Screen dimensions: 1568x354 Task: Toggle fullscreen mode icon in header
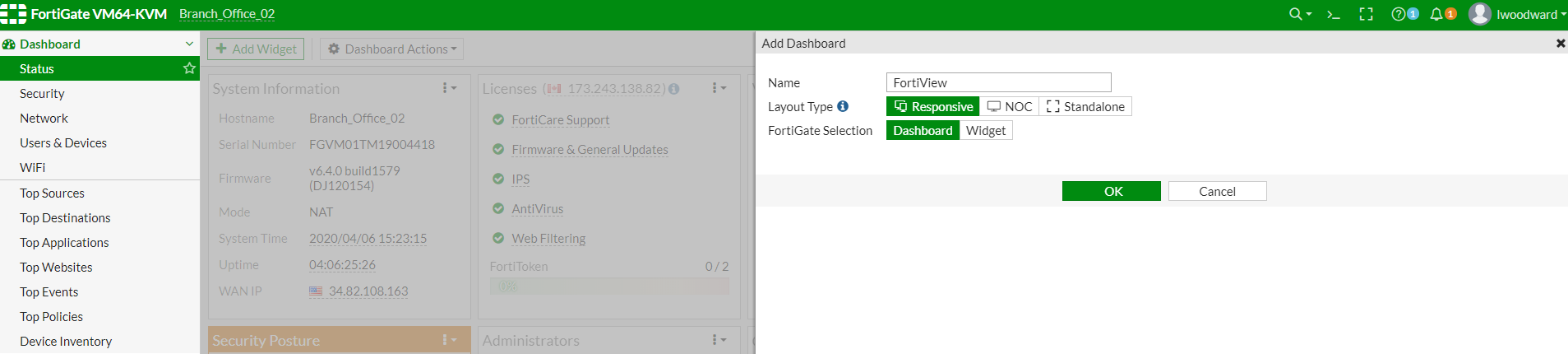[1367, 14]
